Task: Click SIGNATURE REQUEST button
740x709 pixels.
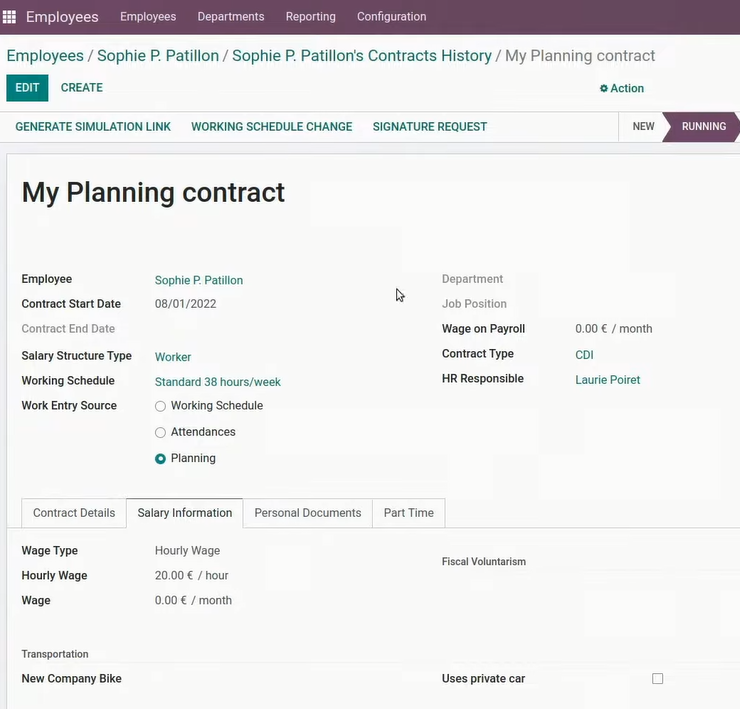Action: click(x=429, y=127)
